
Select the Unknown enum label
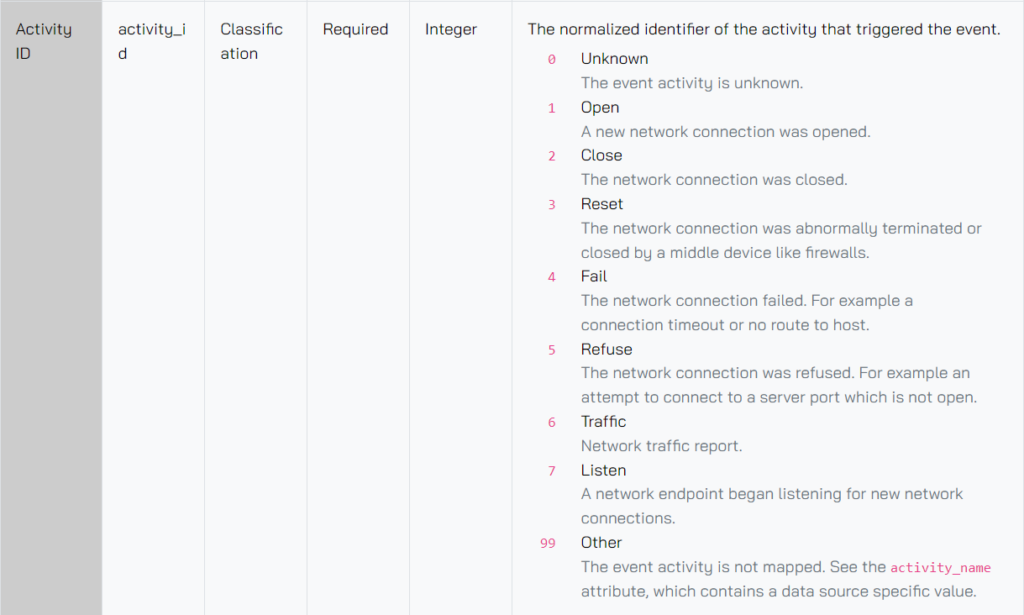614,59
